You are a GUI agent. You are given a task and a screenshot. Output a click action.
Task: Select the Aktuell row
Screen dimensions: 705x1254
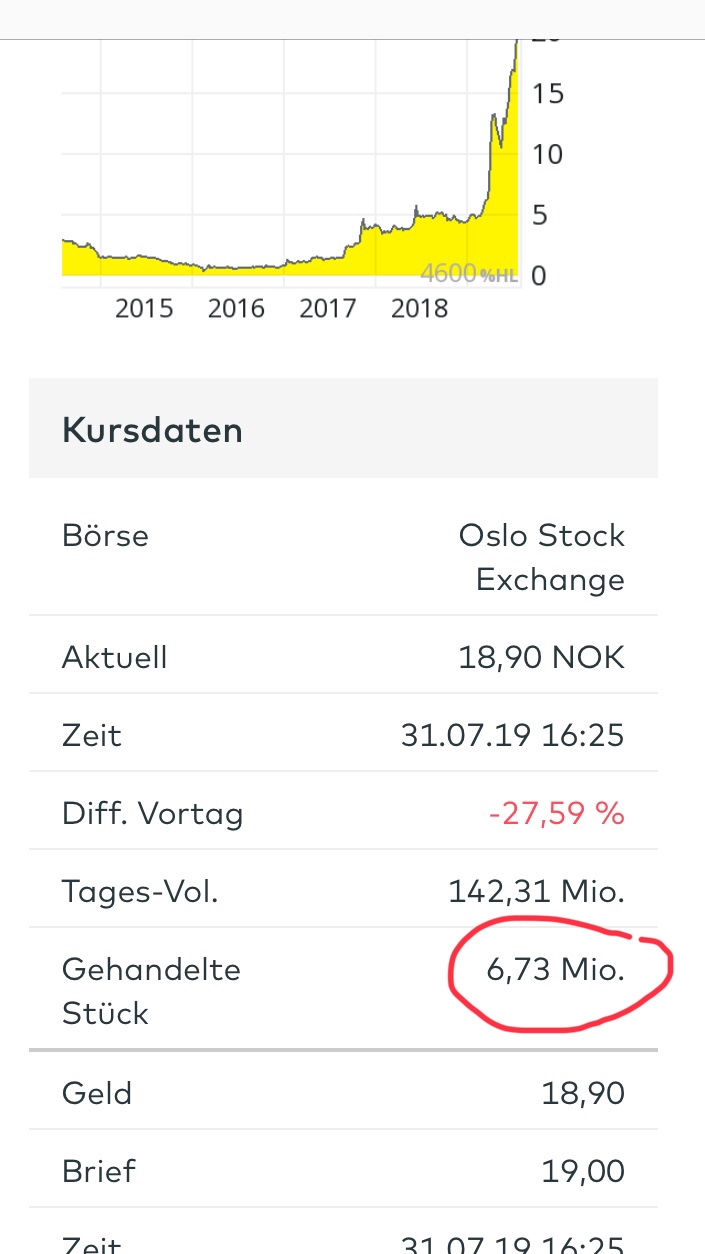(114, 657)
